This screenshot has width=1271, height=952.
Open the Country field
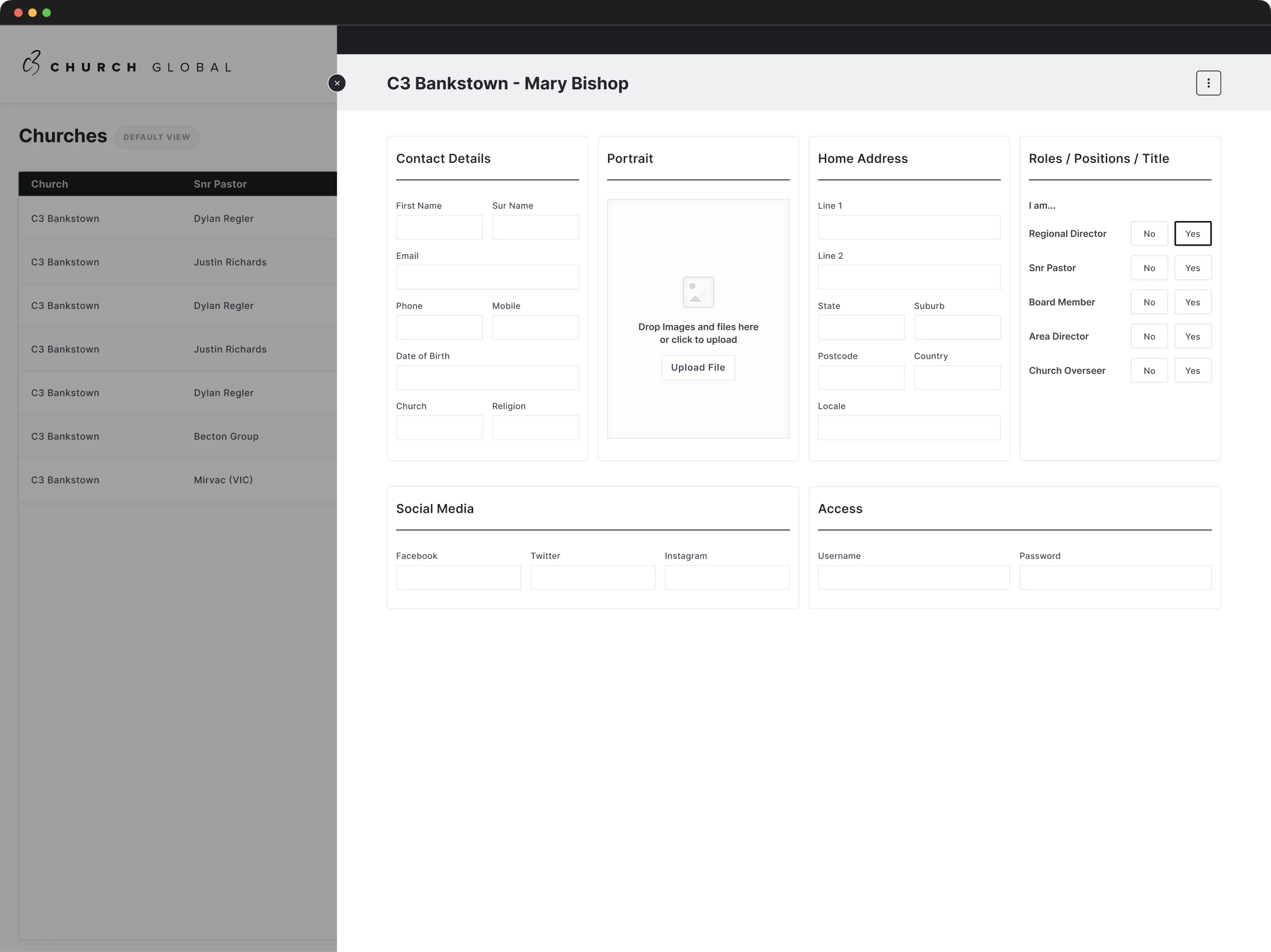coord(957,377)
